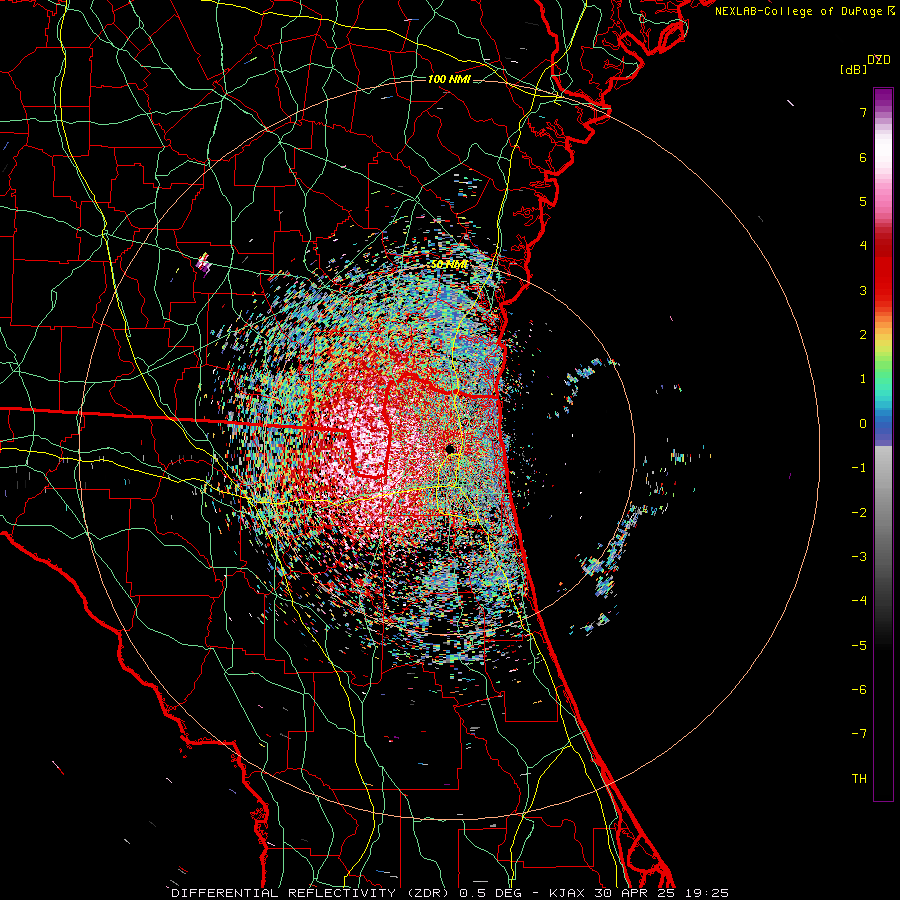Click the 100 NMI range ring label
The image size is (900, 900).
(x=449, y=79)
